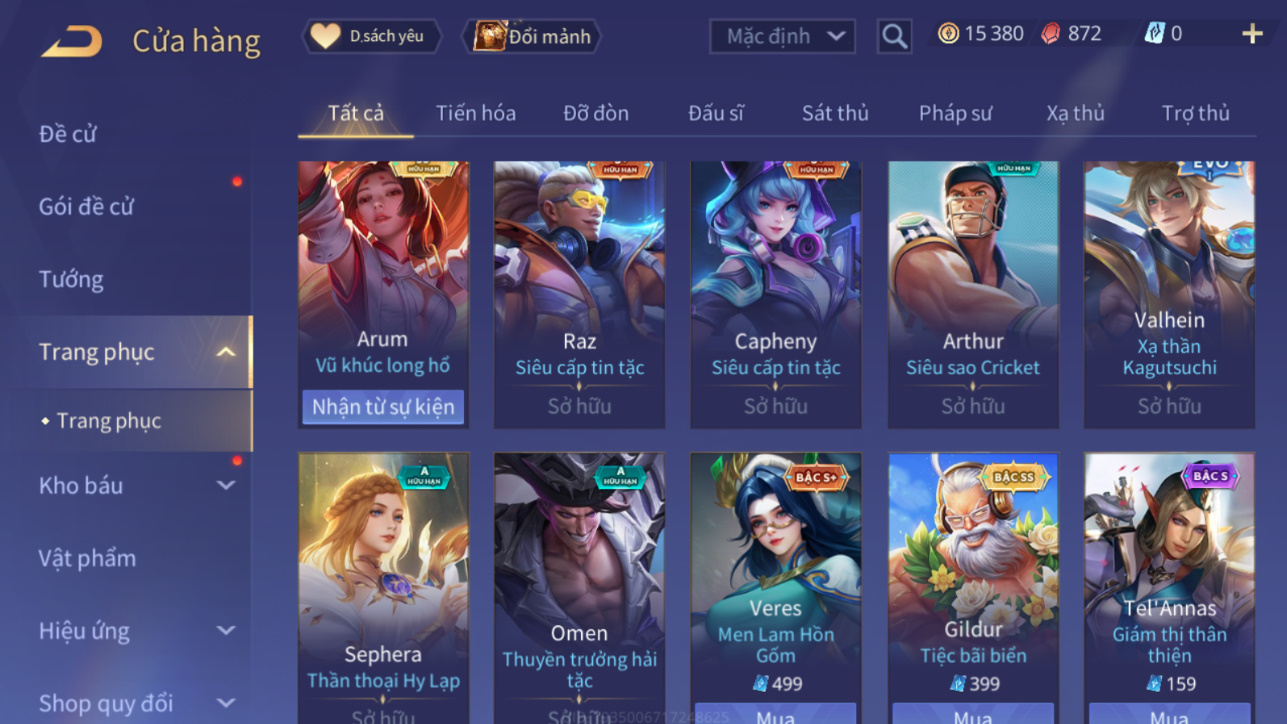The image size is (1287, 724).
Task: Expand the Hiệu ứng sidebar section
Action: click(x=226, y=631)
